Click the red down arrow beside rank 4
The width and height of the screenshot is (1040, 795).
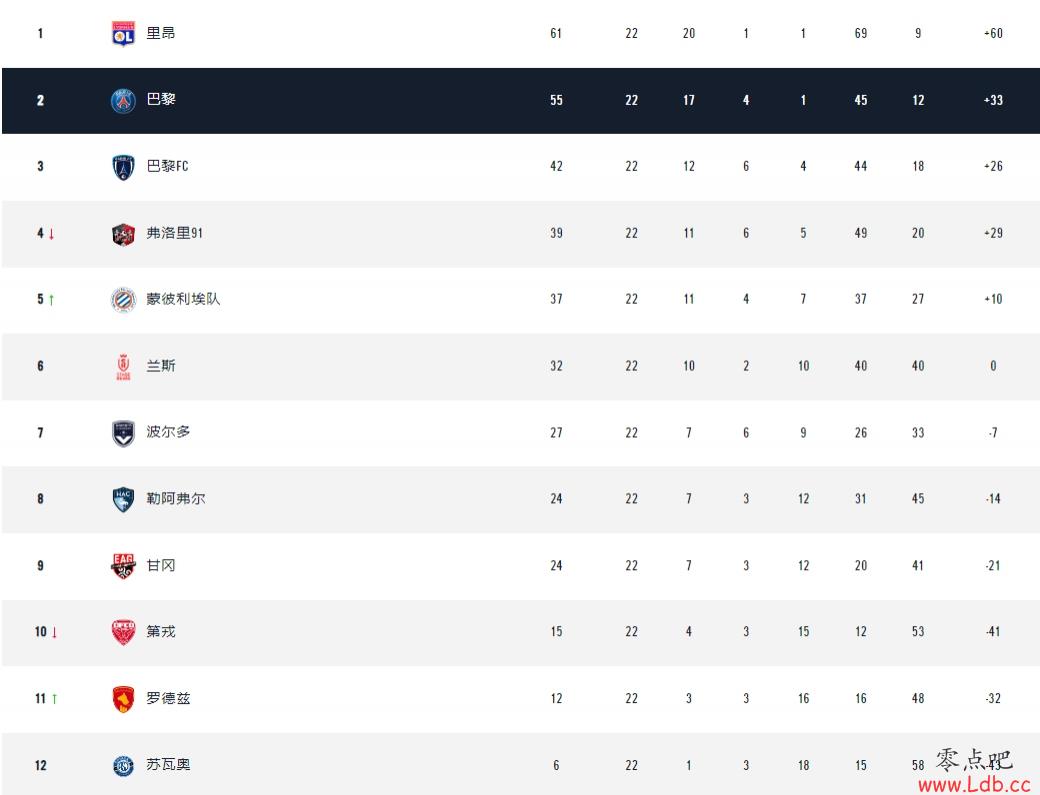(x=51, y=233)
